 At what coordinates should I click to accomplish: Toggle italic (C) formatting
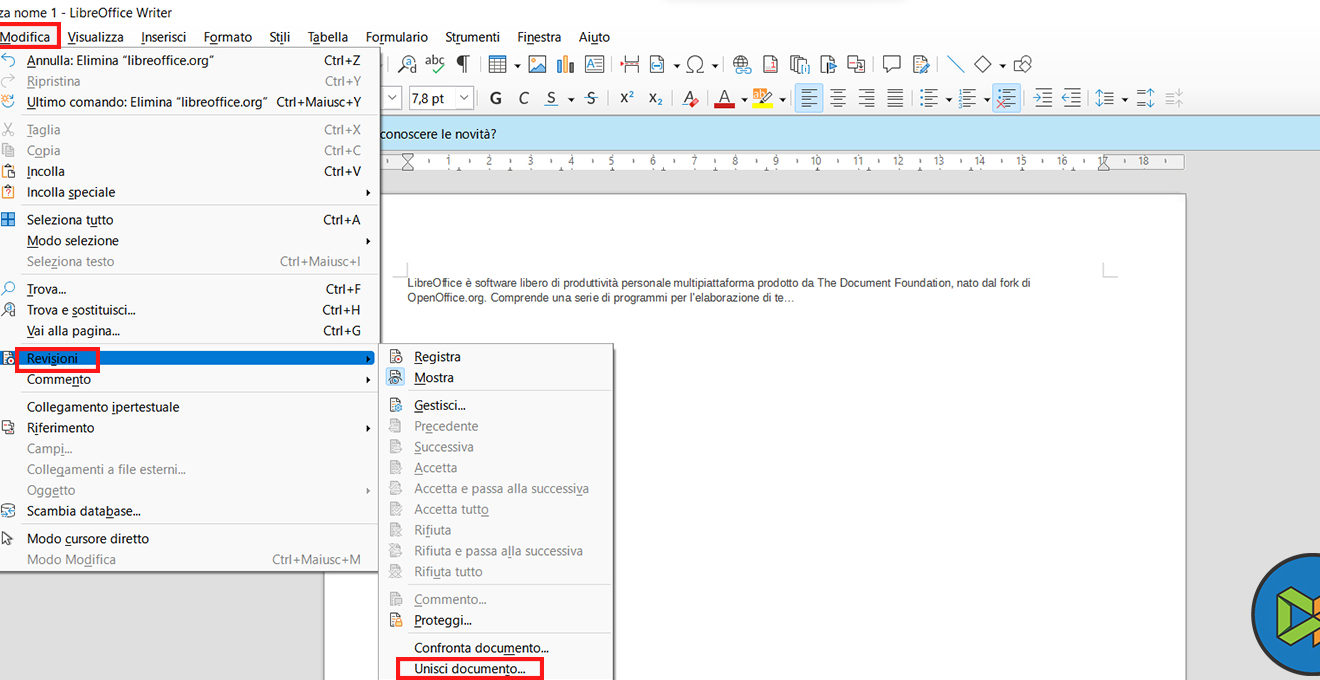click(522, 98)
